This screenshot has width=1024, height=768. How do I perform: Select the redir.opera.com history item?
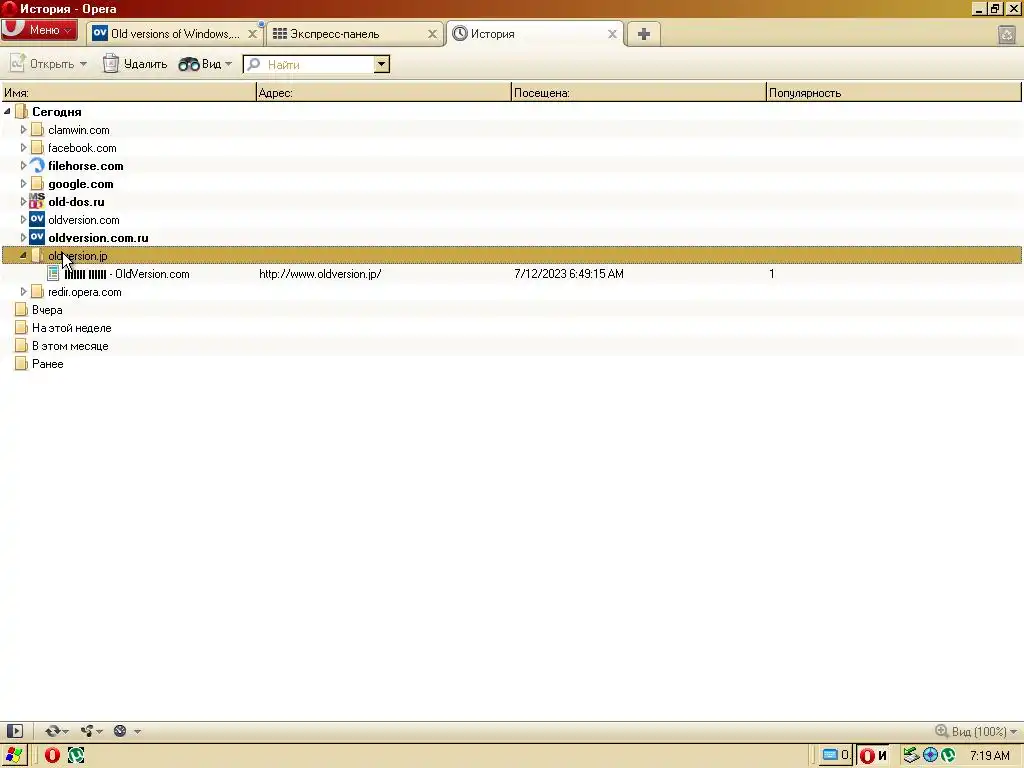pyautogui.click(x=85, y=292)
